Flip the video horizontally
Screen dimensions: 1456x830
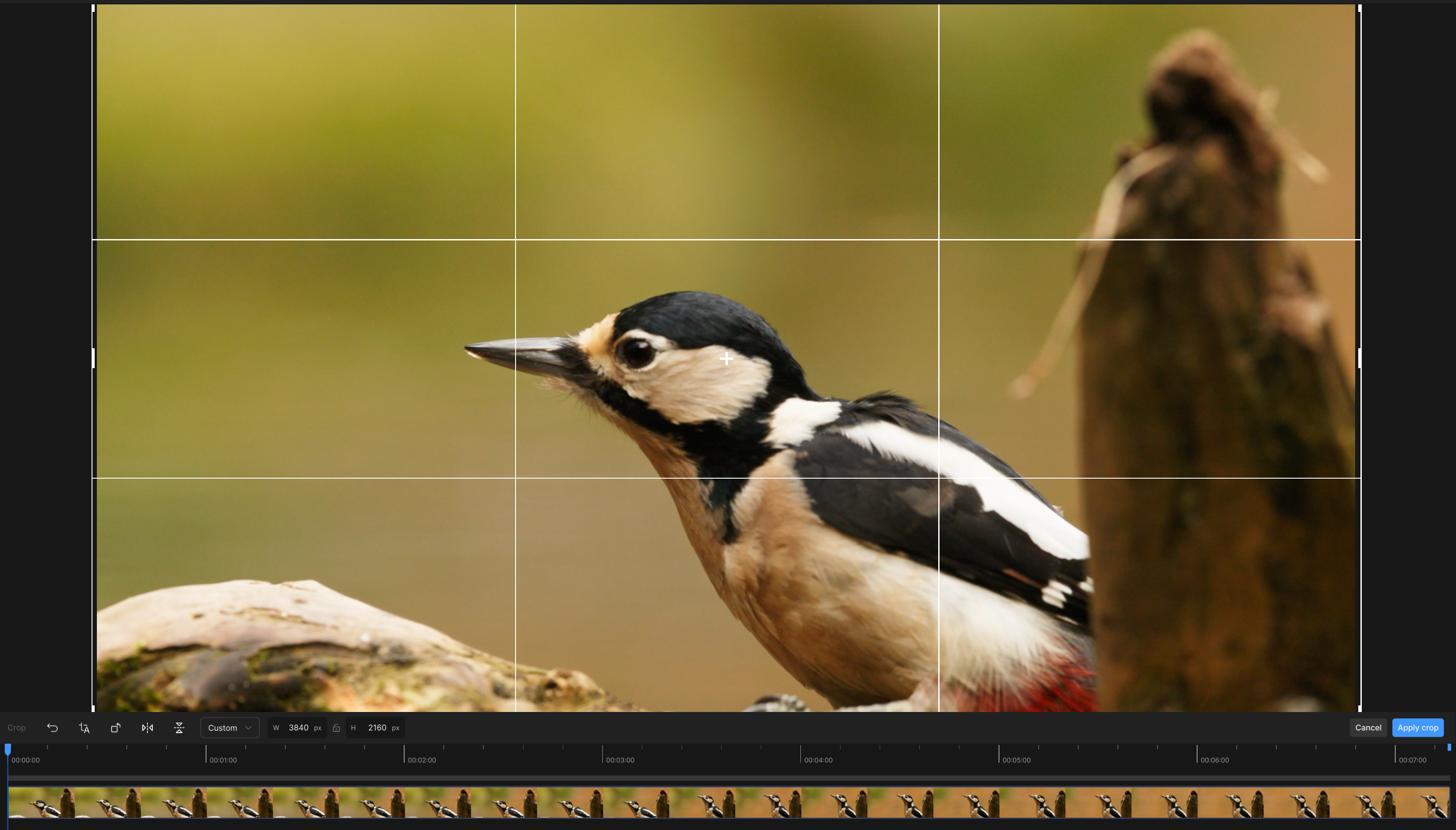tap(147, 728)
